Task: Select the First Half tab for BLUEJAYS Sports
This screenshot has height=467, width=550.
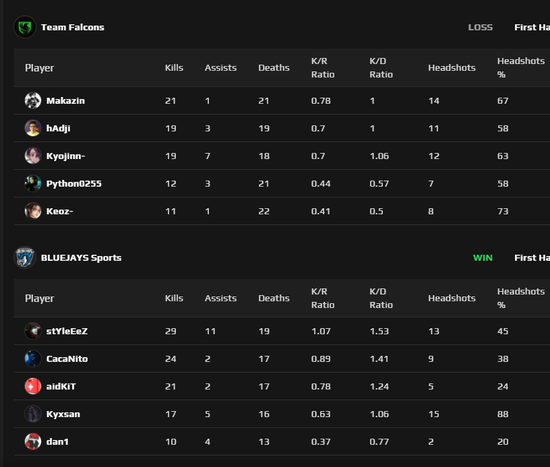Action: (x=532, y=258)
